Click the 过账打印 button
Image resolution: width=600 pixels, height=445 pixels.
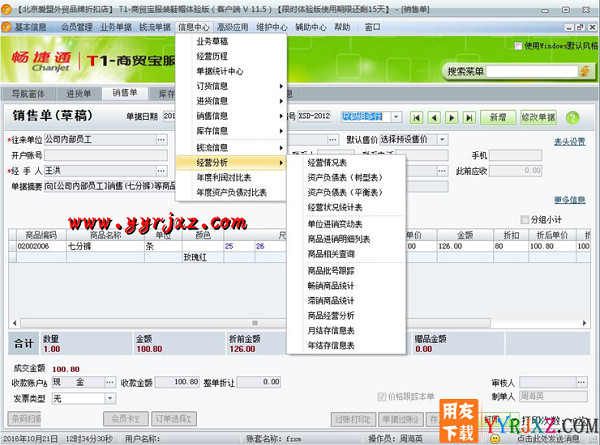coord(353,419)
